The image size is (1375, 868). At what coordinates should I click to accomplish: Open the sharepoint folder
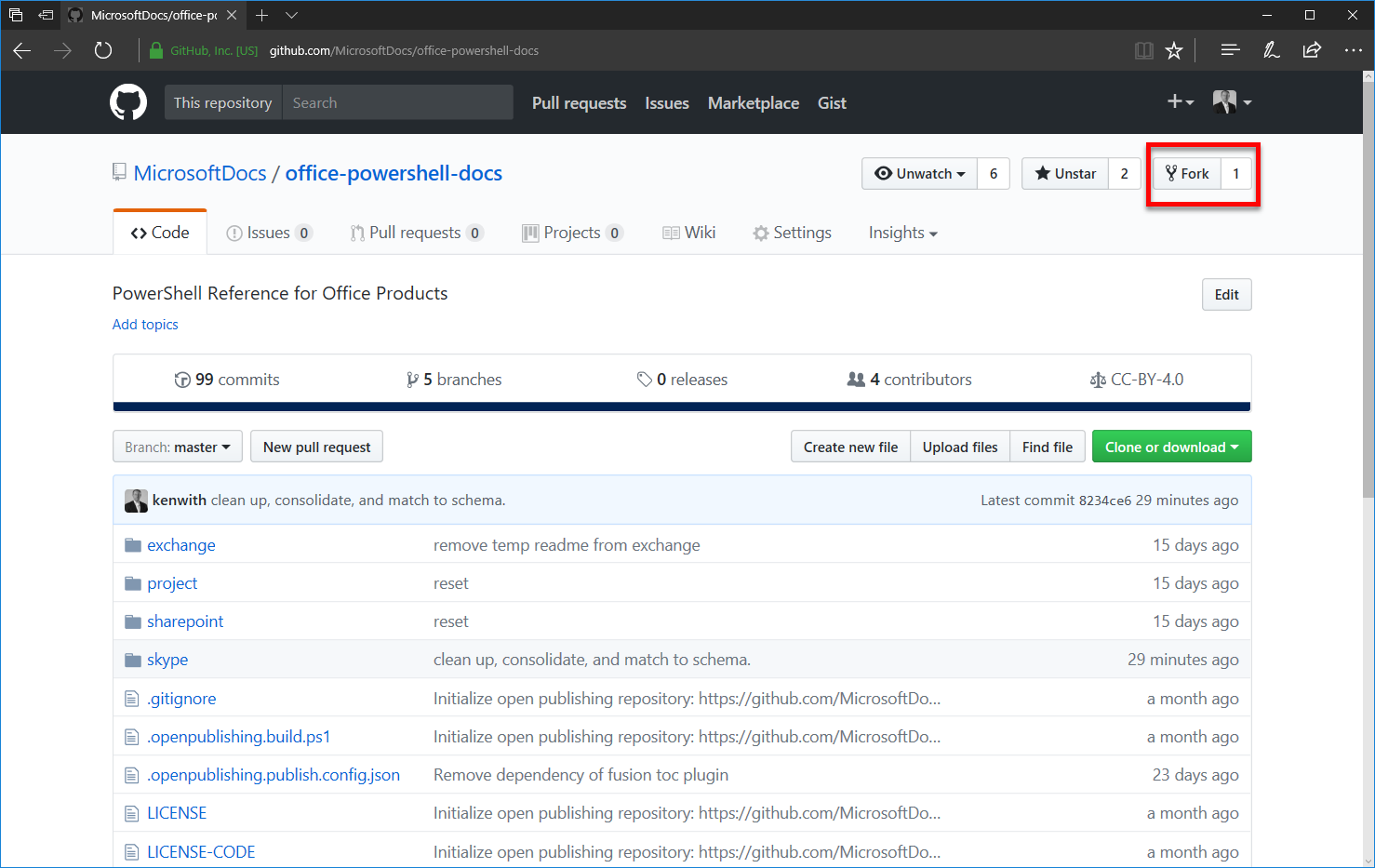185,621
